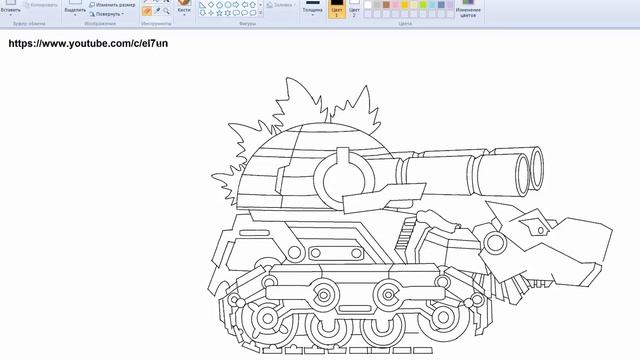Click the Изменить размер button

click(112, 5)
